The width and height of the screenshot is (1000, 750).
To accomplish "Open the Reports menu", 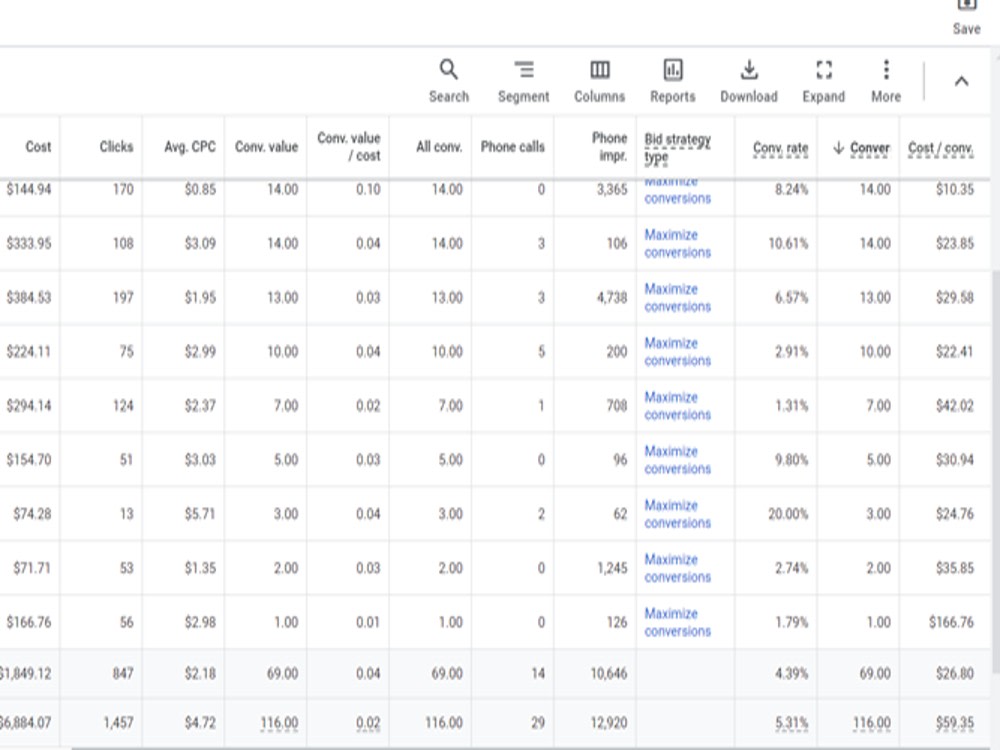I will 672,81.
